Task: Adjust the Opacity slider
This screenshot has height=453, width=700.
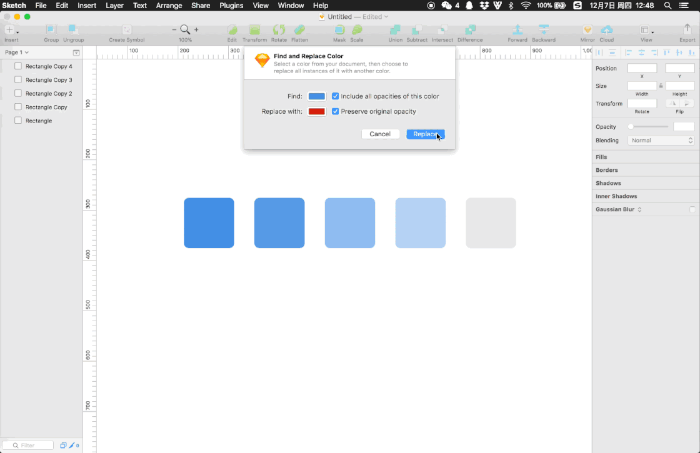Action: [x=649, y=127]
